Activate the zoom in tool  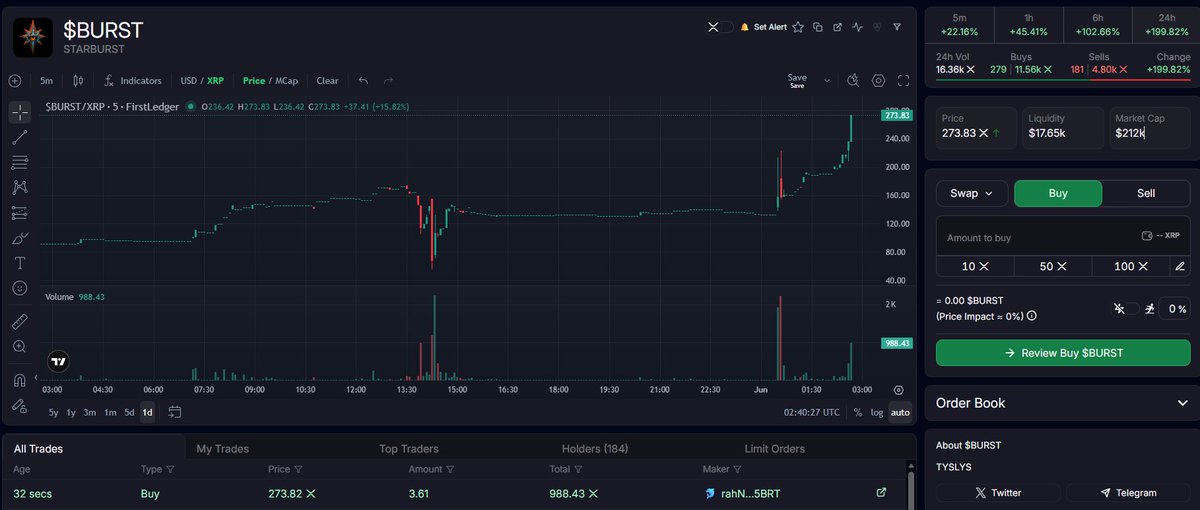coord(19,347)
